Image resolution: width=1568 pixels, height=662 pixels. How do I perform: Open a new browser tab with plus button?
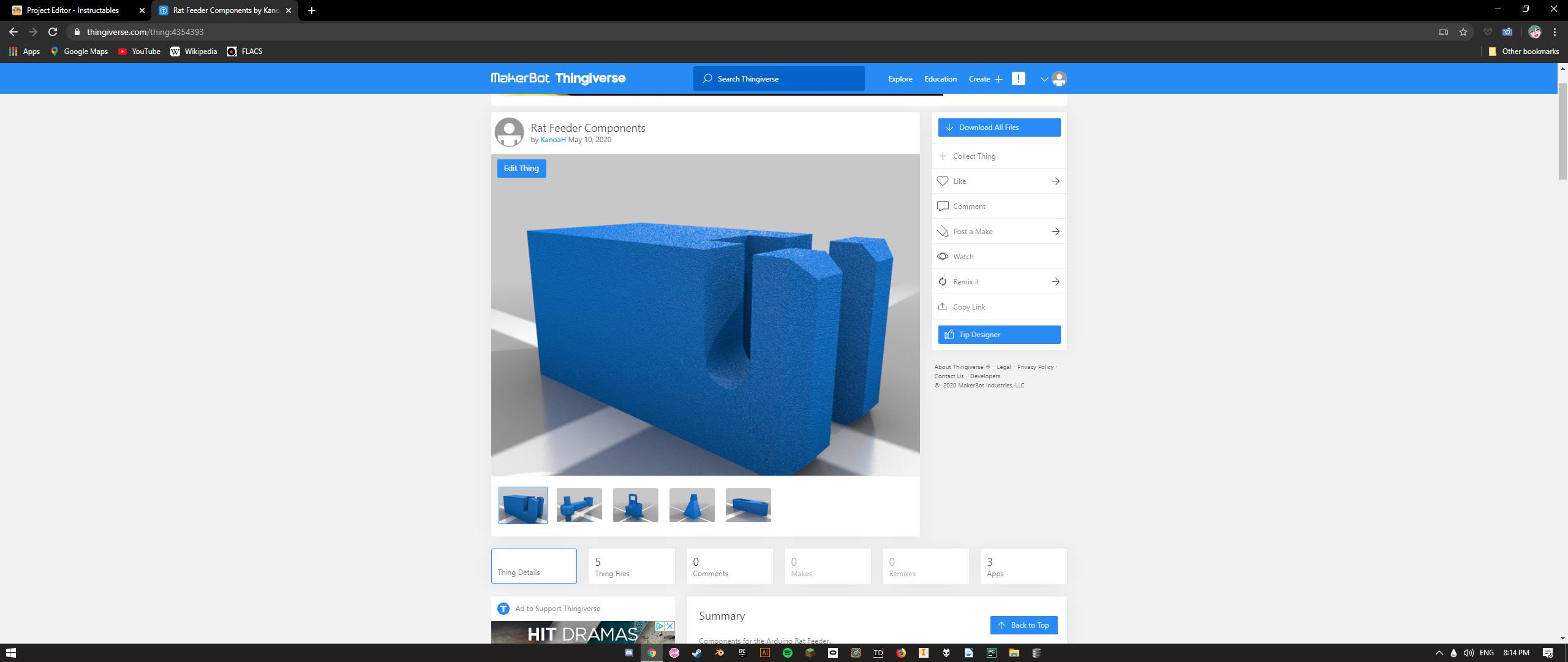coord(312,10)
